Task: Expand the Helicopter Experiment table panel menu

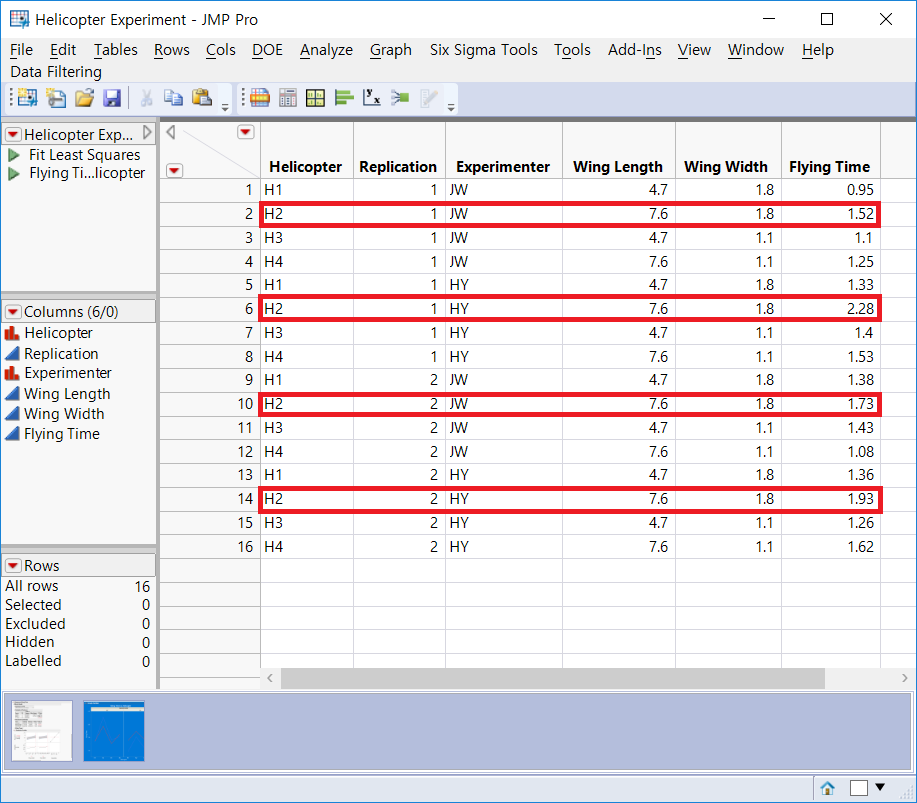Action: coord(13,135)
